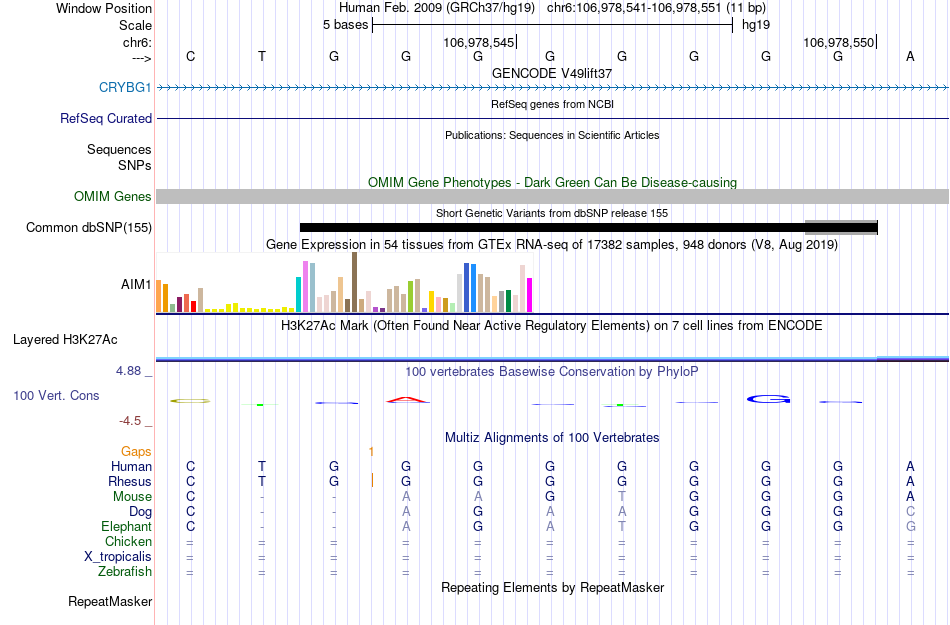Viewport: 950px width, 625px height.
Task: Click the large blue G conservation logo
Action: coord(768,399)
